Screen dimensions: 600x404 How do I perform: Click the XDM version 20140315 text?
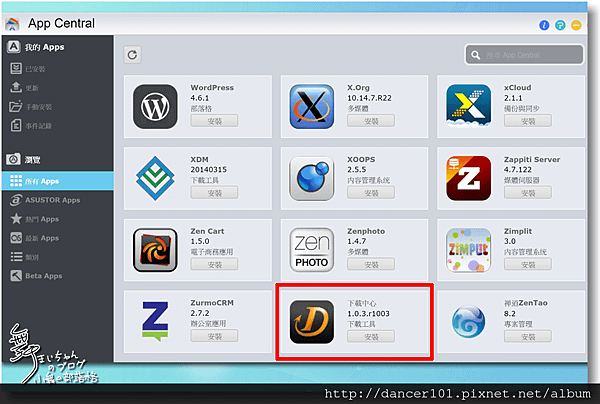(209, 169)
